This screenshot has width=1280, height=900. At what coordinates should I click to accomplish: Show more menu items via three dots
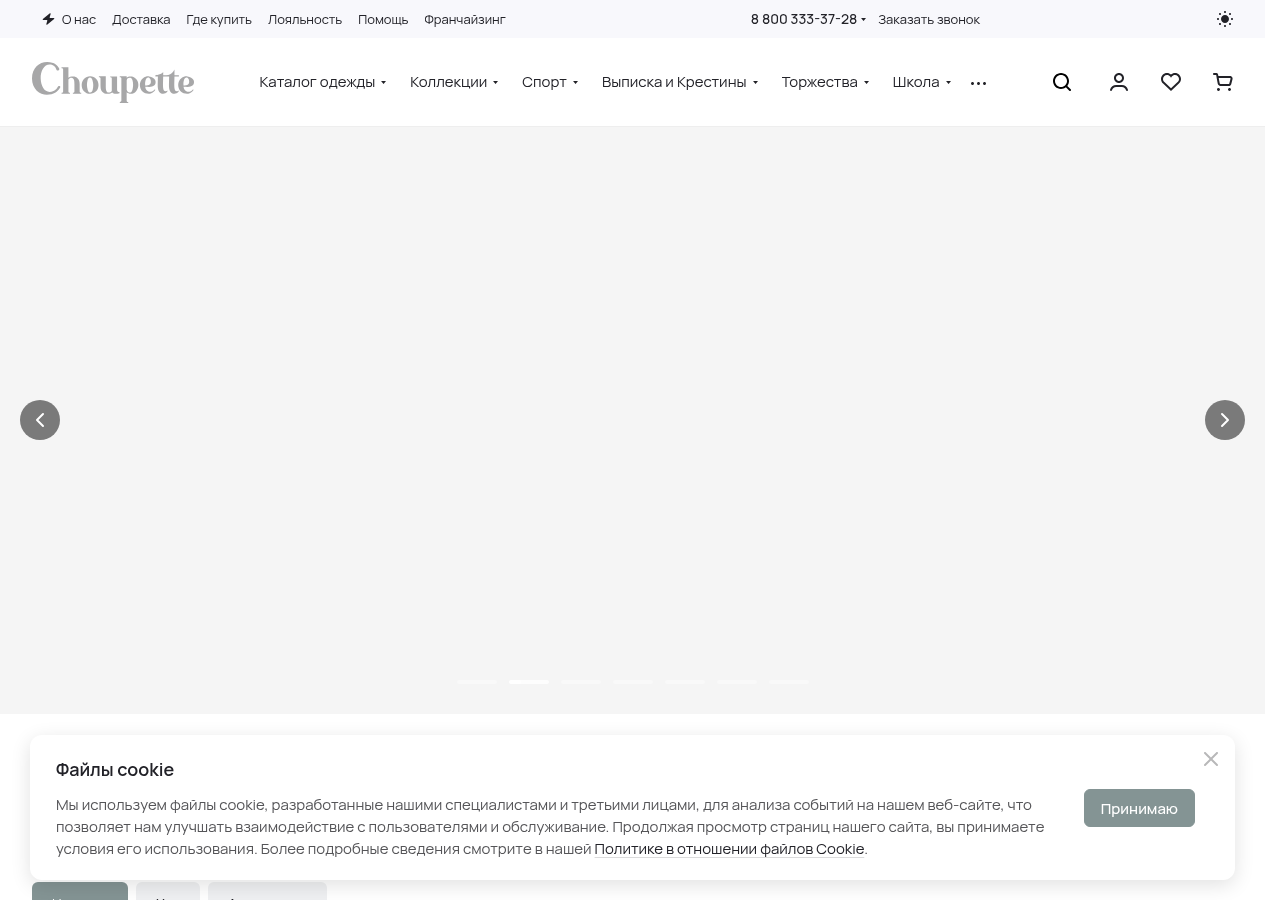tap(978, 83)
